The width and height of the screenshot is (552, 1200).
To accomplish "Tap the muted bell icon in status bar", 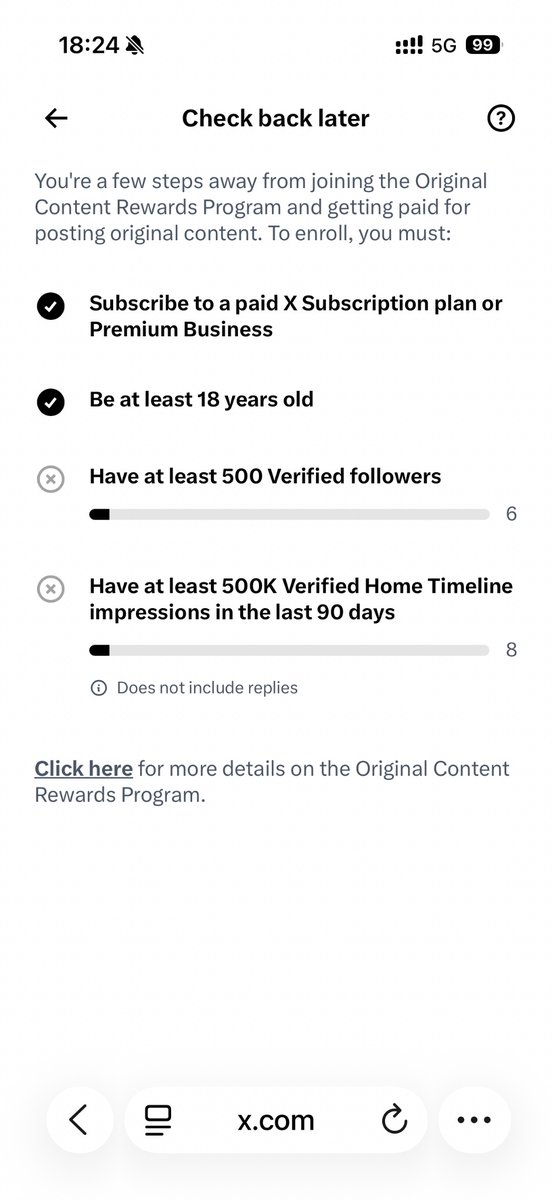I will [x=136, y=45].
